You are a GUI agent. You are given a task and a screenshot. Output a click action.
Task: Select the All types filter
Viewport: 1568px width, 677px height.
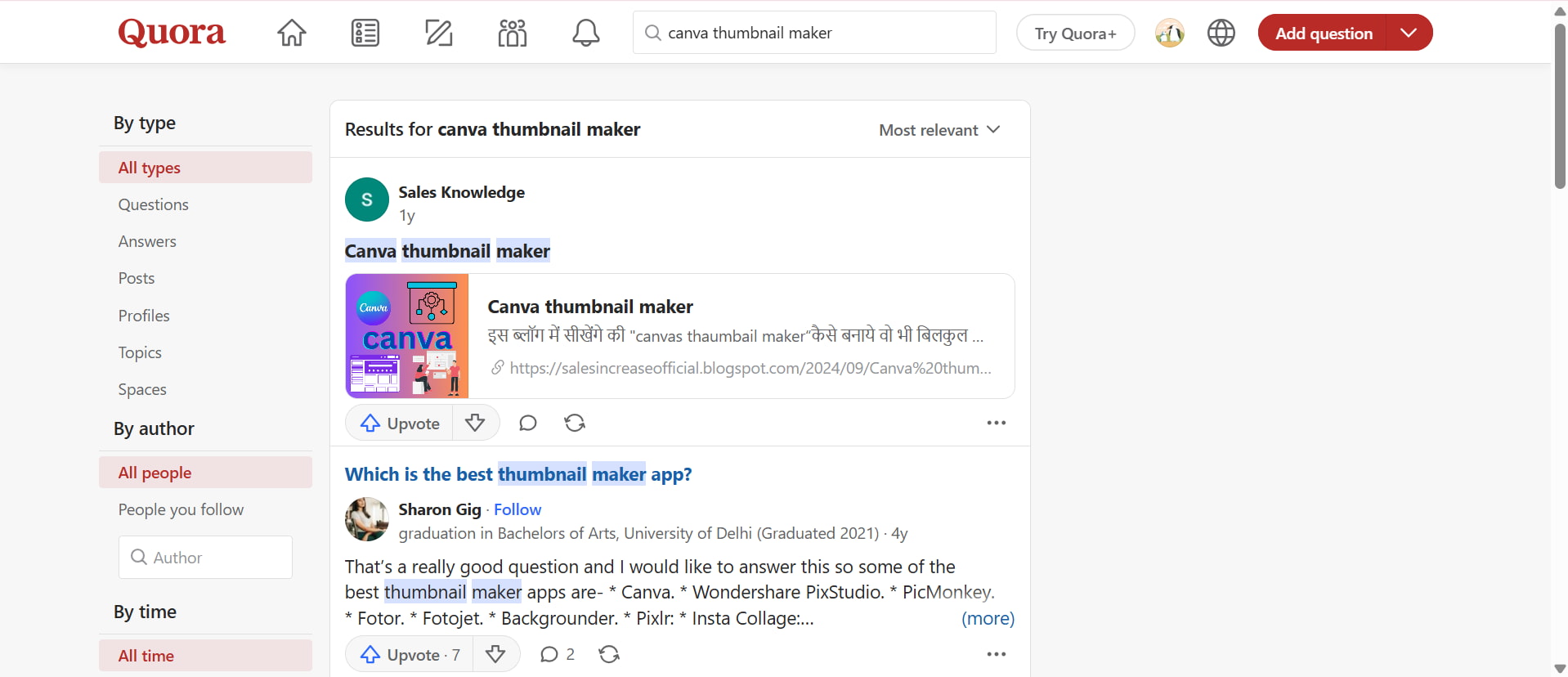pos(206,168)
